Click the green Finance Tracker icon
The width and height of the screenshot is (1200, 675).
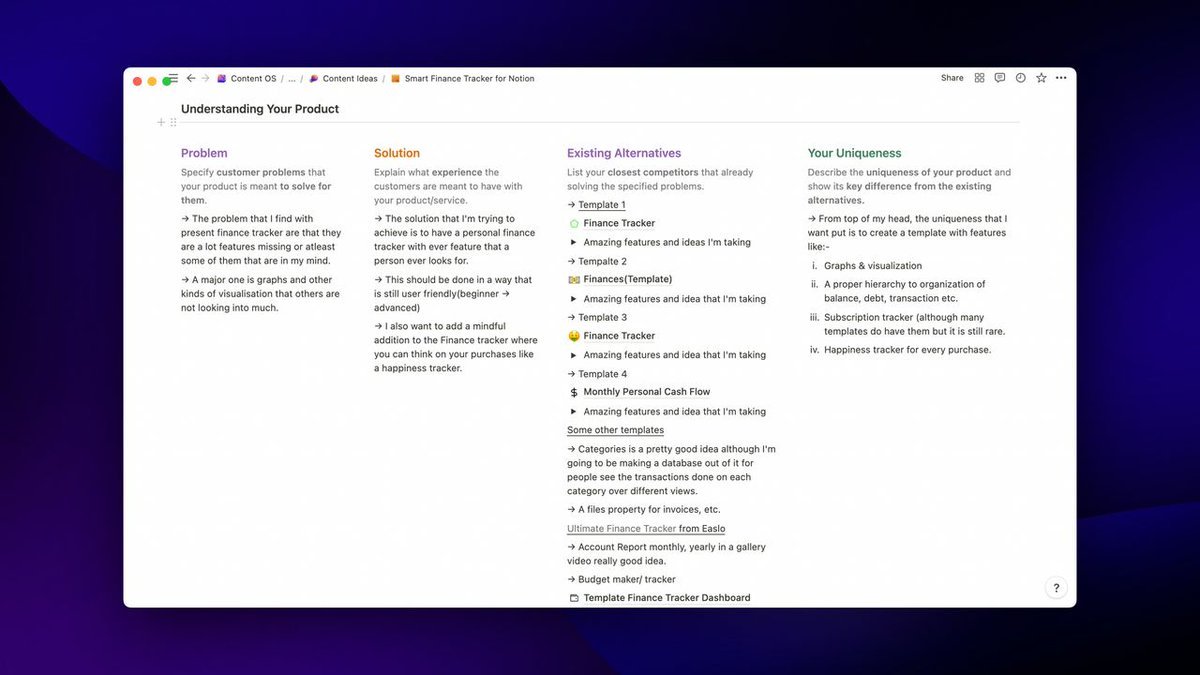(574, 223)
